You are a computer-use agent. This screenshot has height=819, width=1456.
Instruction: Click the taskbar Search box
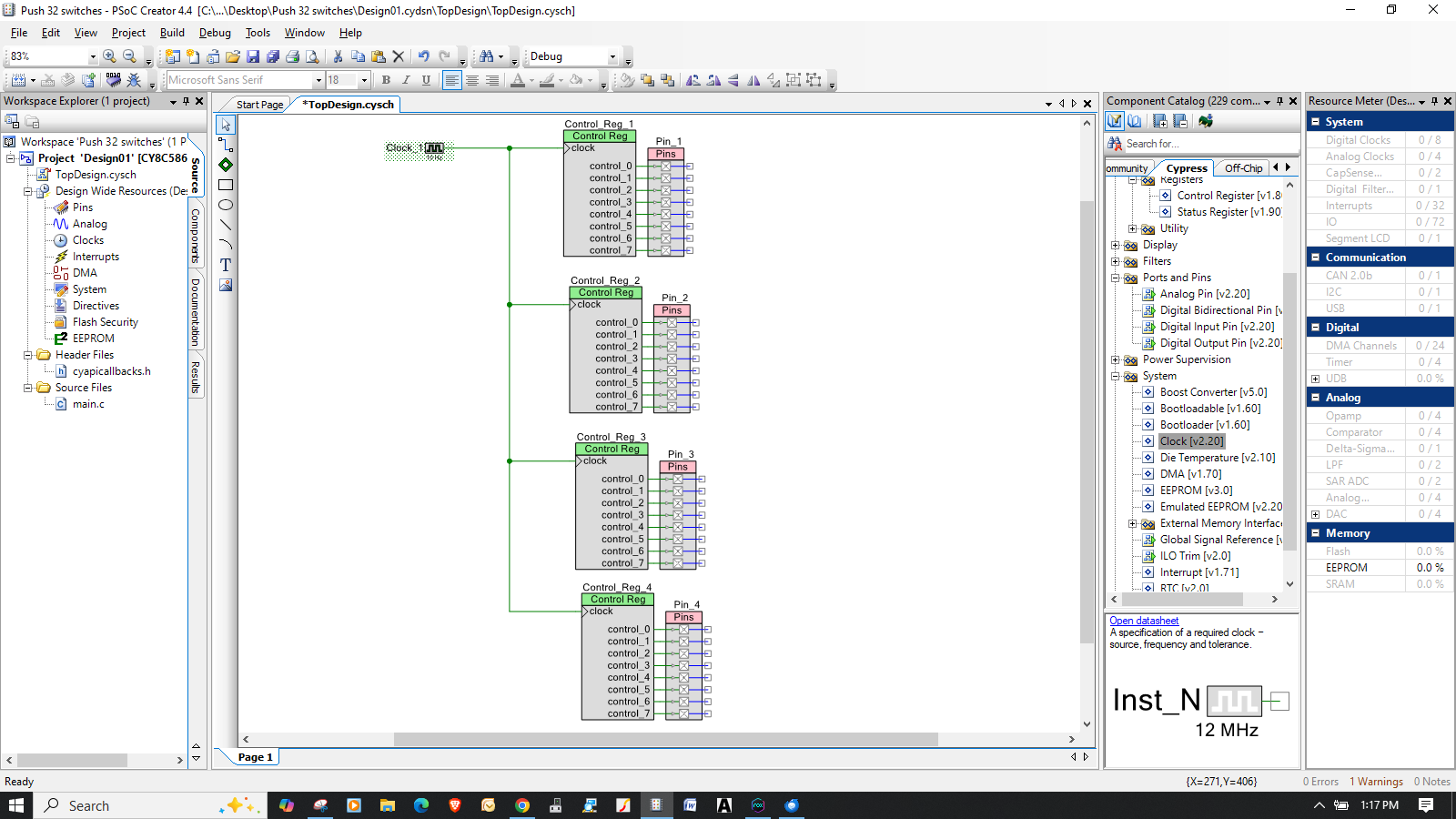(x=150, y=805)
